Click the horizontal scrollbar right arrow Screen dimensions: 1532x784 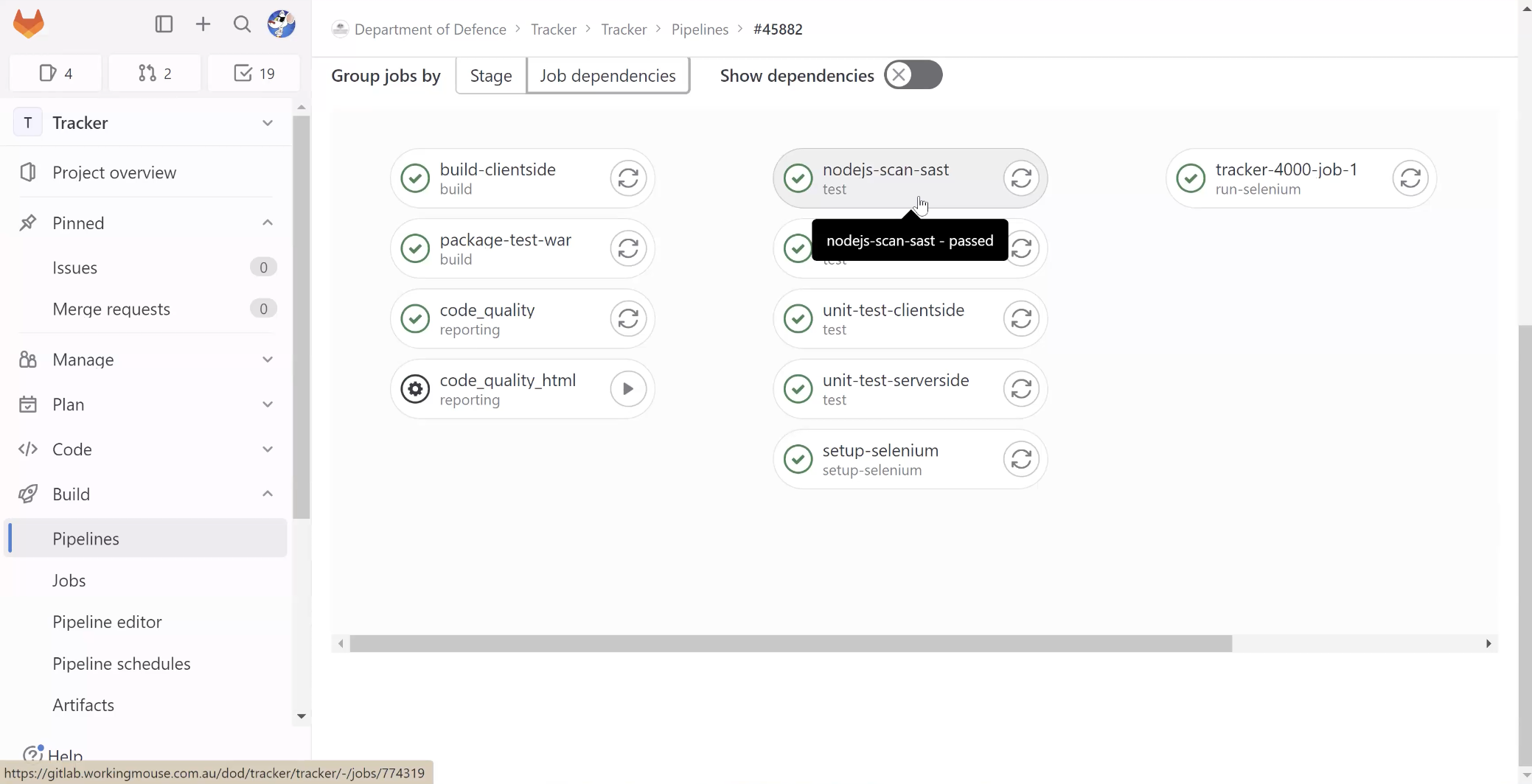tap(1488, 643)
